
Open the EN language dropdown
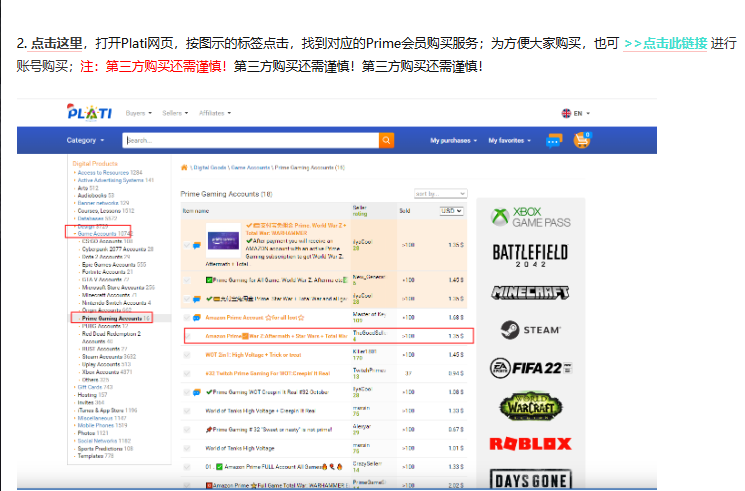click(582, 114)
